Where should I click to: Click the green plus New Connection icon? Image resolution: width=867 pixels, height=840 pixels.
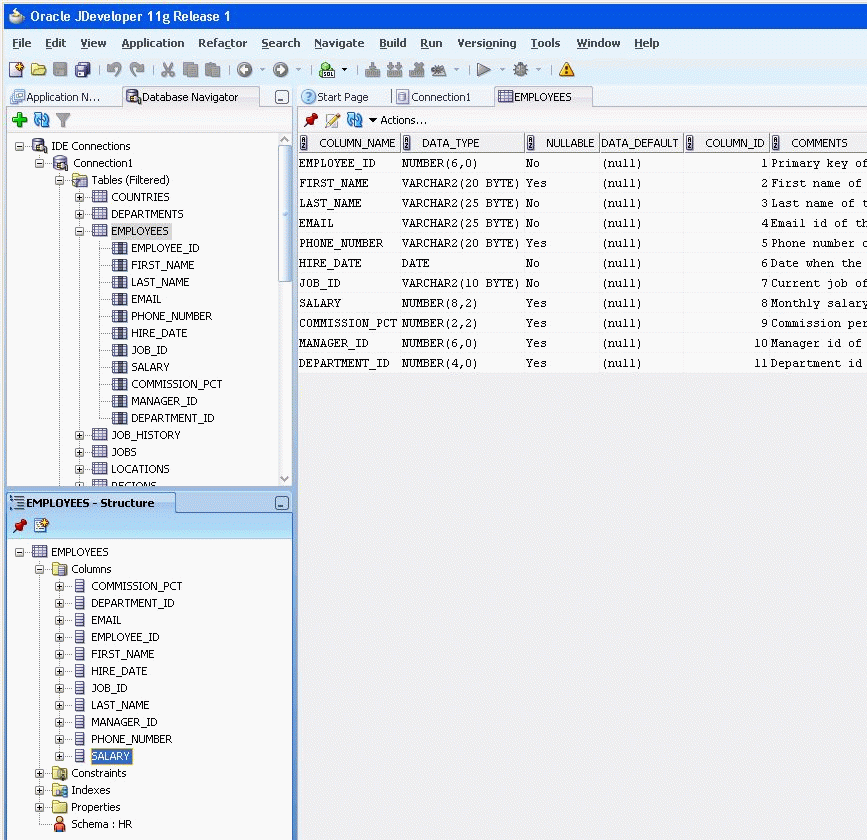19,120
